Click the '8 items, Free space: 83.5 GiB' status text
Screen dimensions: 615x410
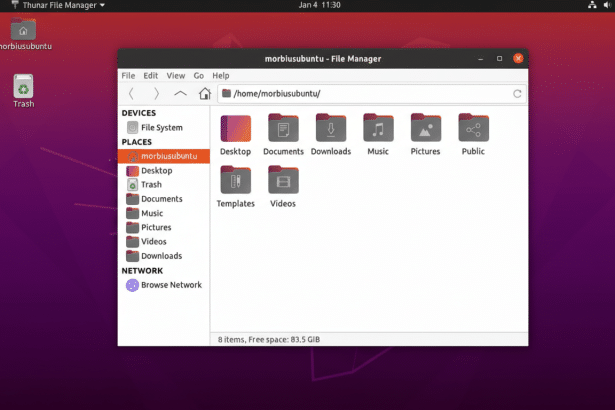(269, 340)
